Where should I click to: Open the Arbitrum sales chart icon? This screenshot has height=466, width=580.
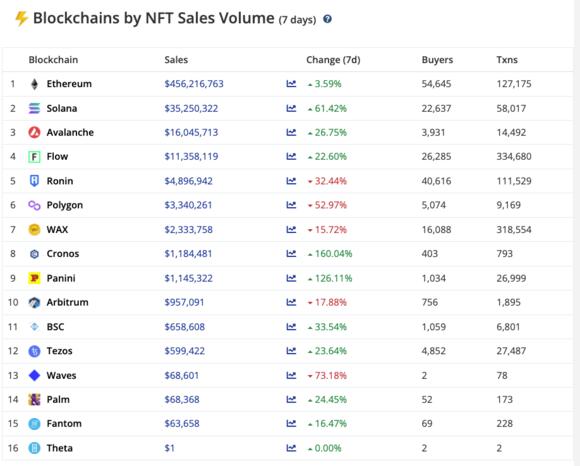coord(291,303)
